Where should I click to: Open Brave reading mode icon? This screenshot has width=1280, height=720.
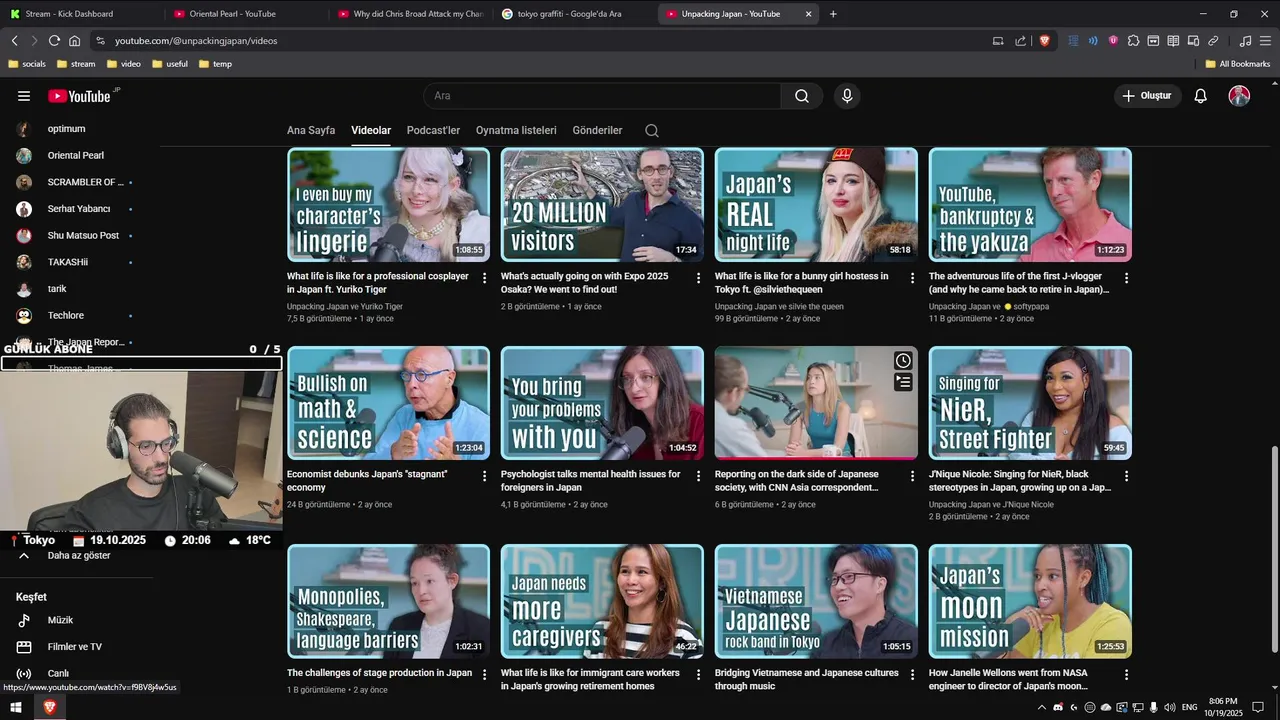coord(1173,41)
